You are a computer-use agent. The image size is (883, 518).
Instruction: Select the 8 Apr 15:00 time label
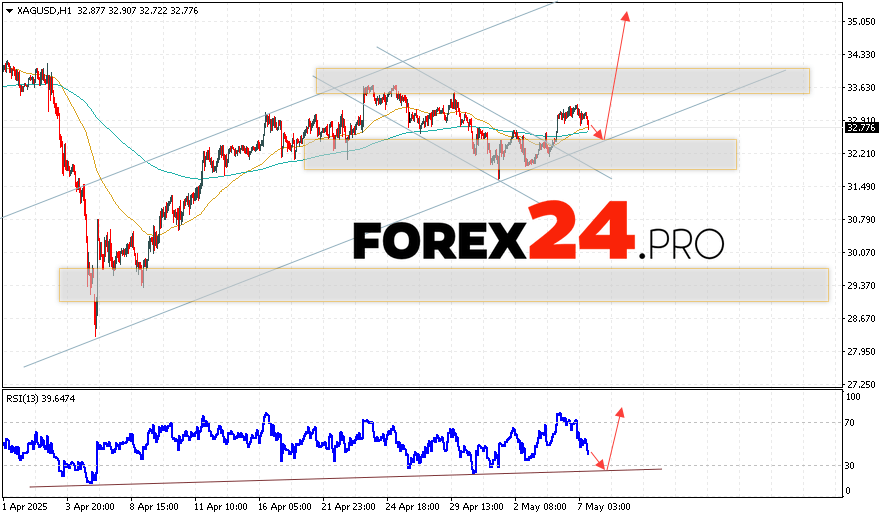[154, 507]
